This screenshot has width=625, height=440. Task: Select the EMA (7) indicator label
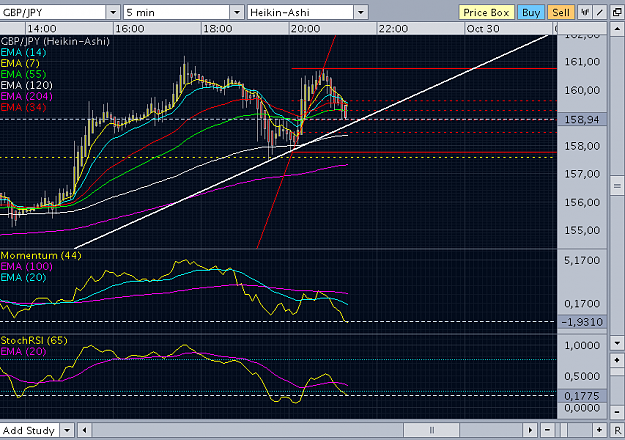pyautogui.click(x=20, y=63)
